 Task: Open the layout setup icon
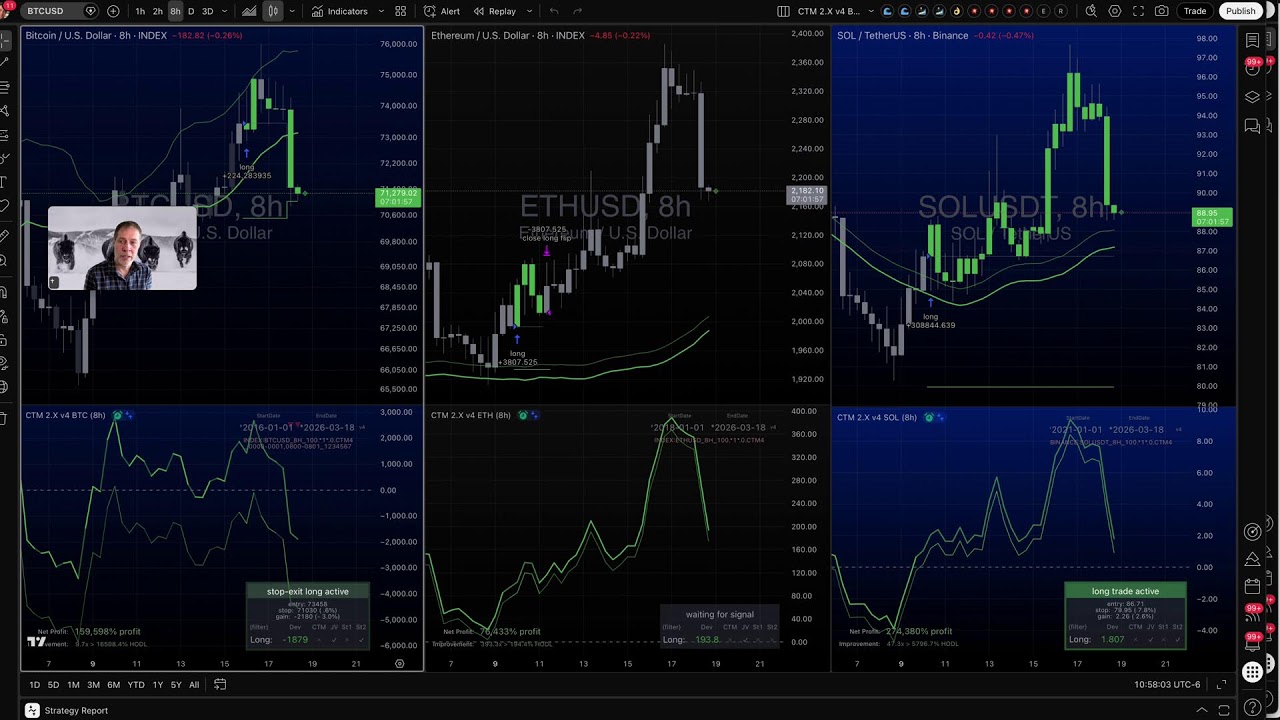(x=783, y=11)
